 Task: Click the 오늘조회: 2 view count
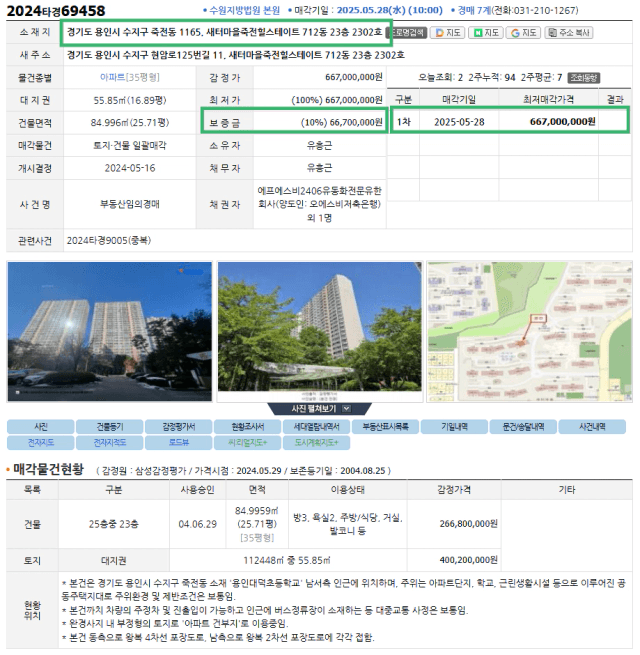(x=440, y=77)
